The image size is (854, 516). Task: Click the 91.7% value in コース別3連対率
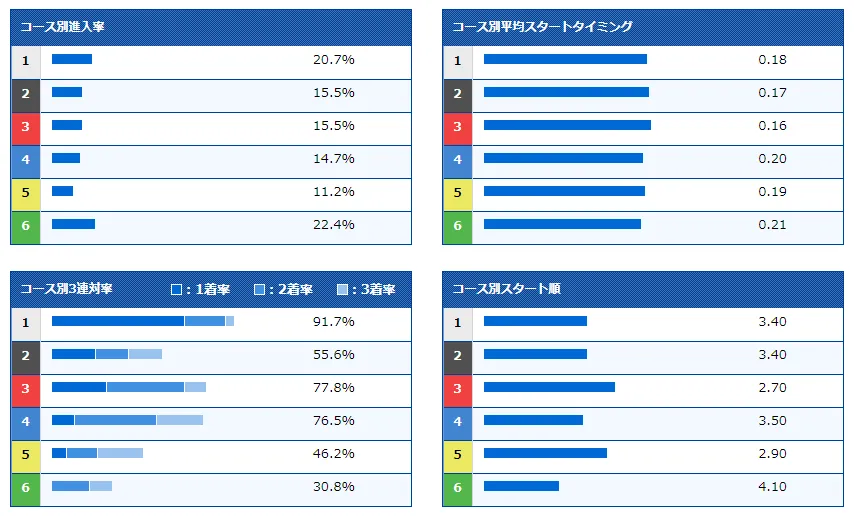333,323
